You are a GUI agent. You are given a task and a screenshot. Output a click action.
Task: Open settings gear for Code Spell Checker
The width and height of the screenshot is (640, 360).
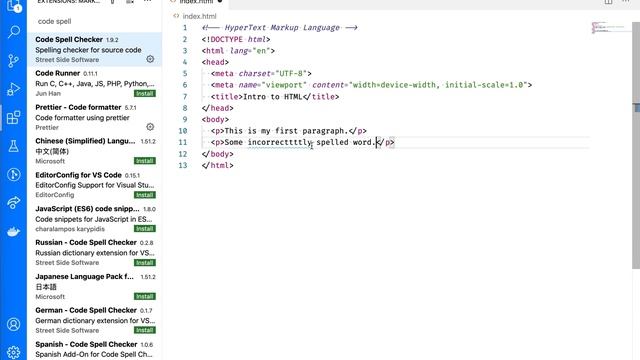click(150, 59)
